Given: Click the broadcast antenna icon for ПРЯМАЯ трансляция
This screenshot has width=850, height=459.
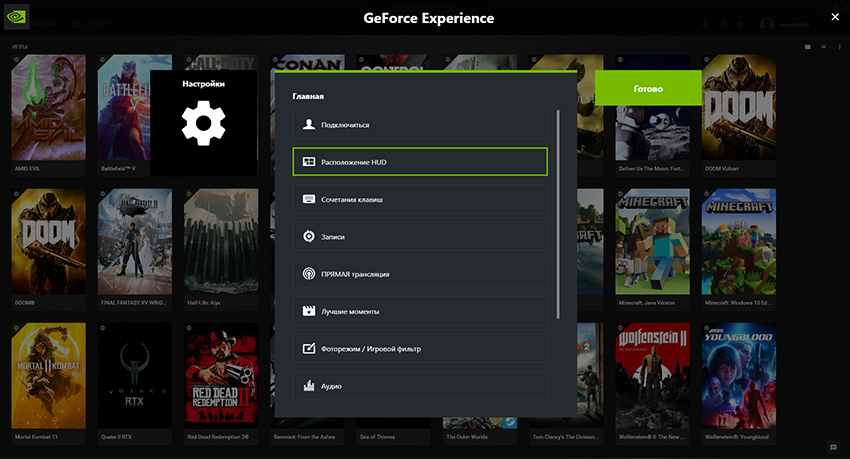Looking at the screenshot, I should point(309,274).
